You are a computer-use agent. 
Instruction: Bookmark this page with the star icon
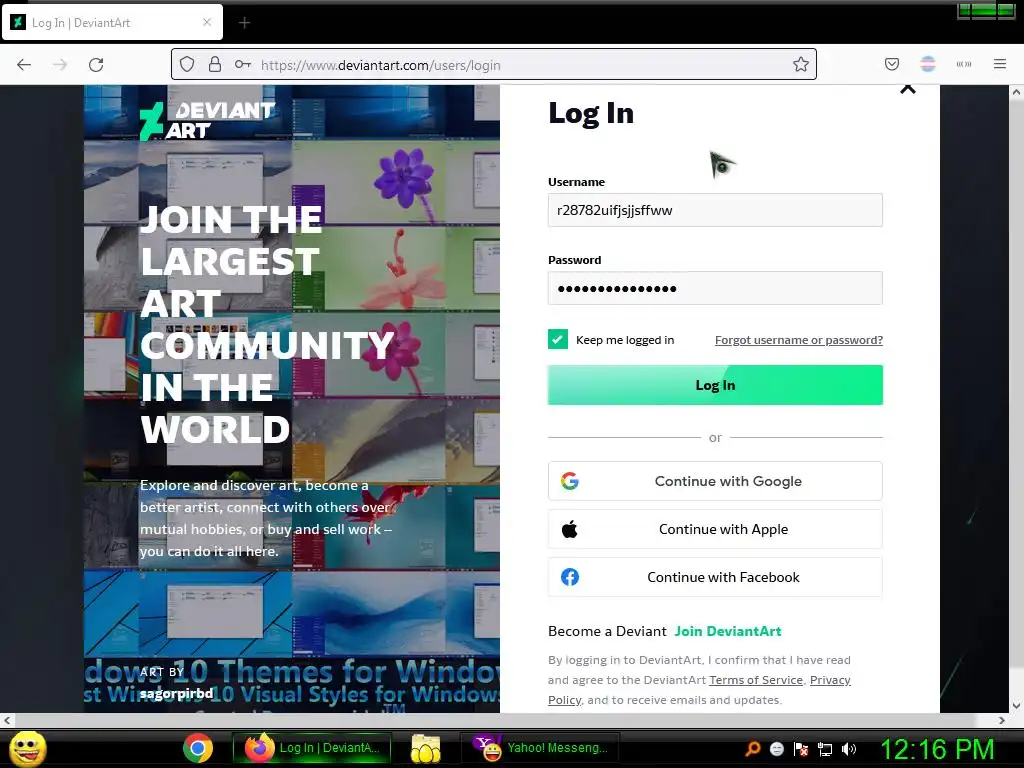801,64
